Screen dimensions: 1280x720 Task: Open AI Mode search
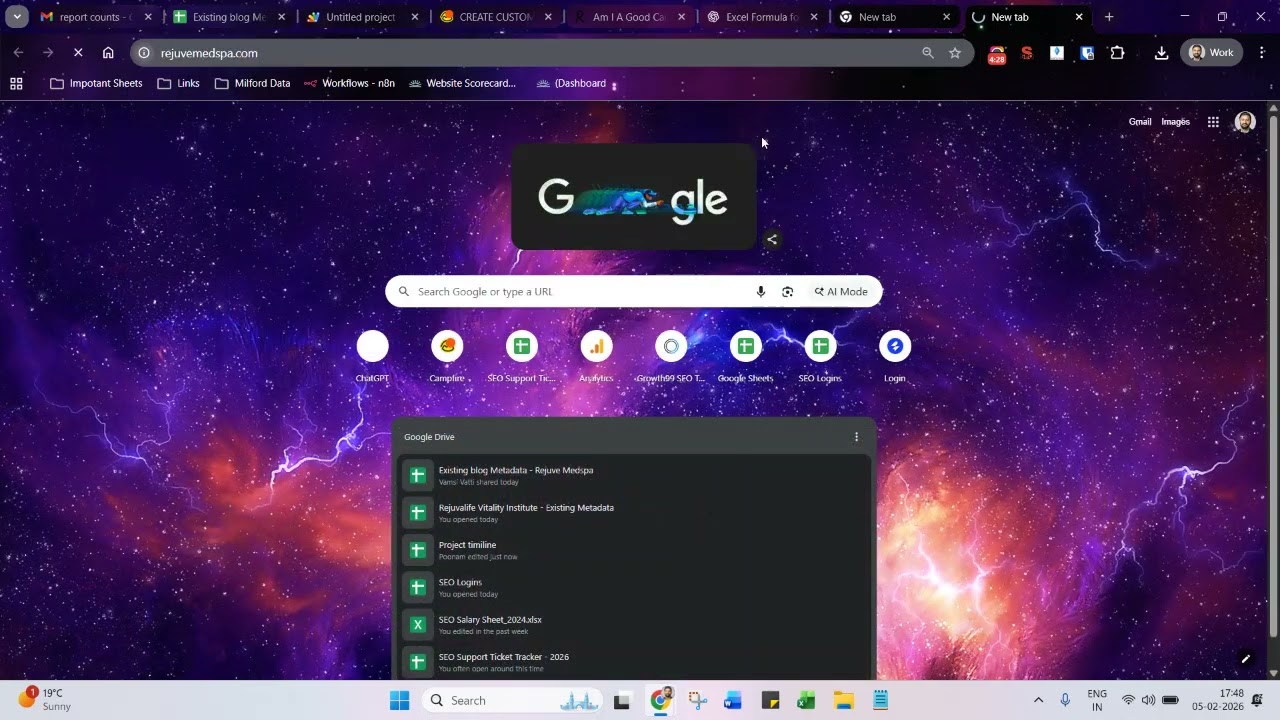(x=841, y=292)
